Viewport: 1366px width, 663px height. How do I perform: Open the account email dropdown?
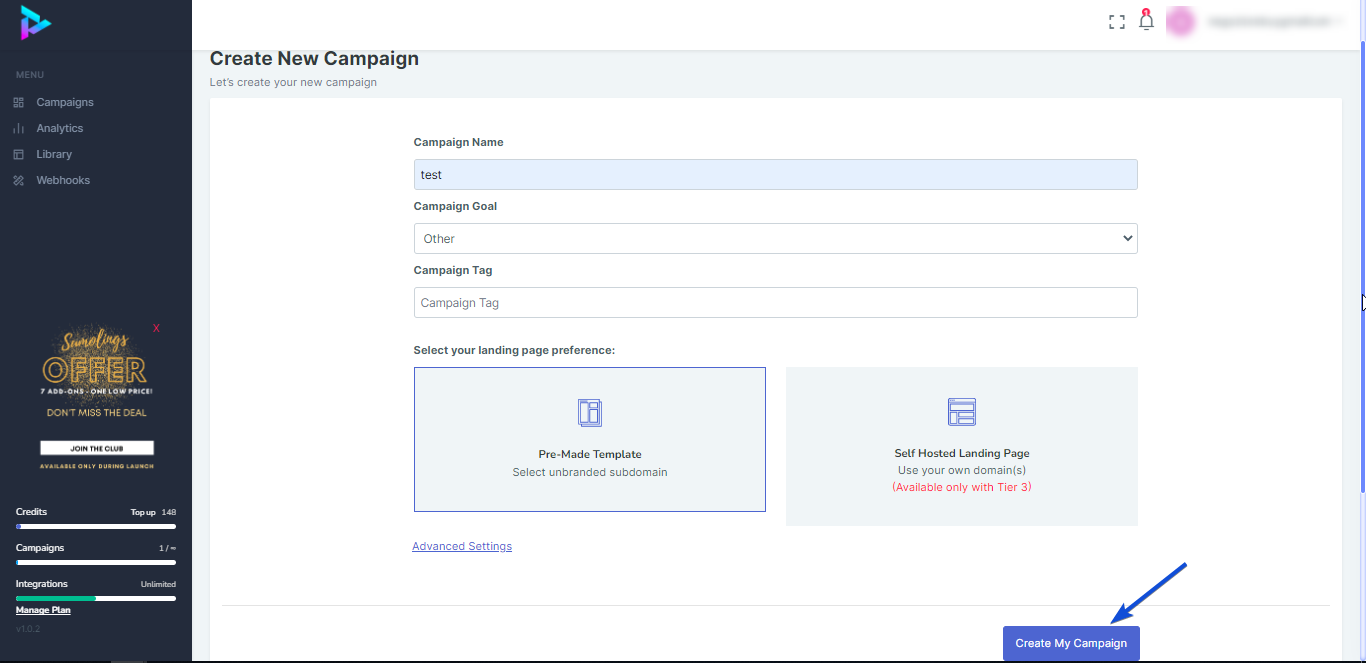tap(1275, 21)
